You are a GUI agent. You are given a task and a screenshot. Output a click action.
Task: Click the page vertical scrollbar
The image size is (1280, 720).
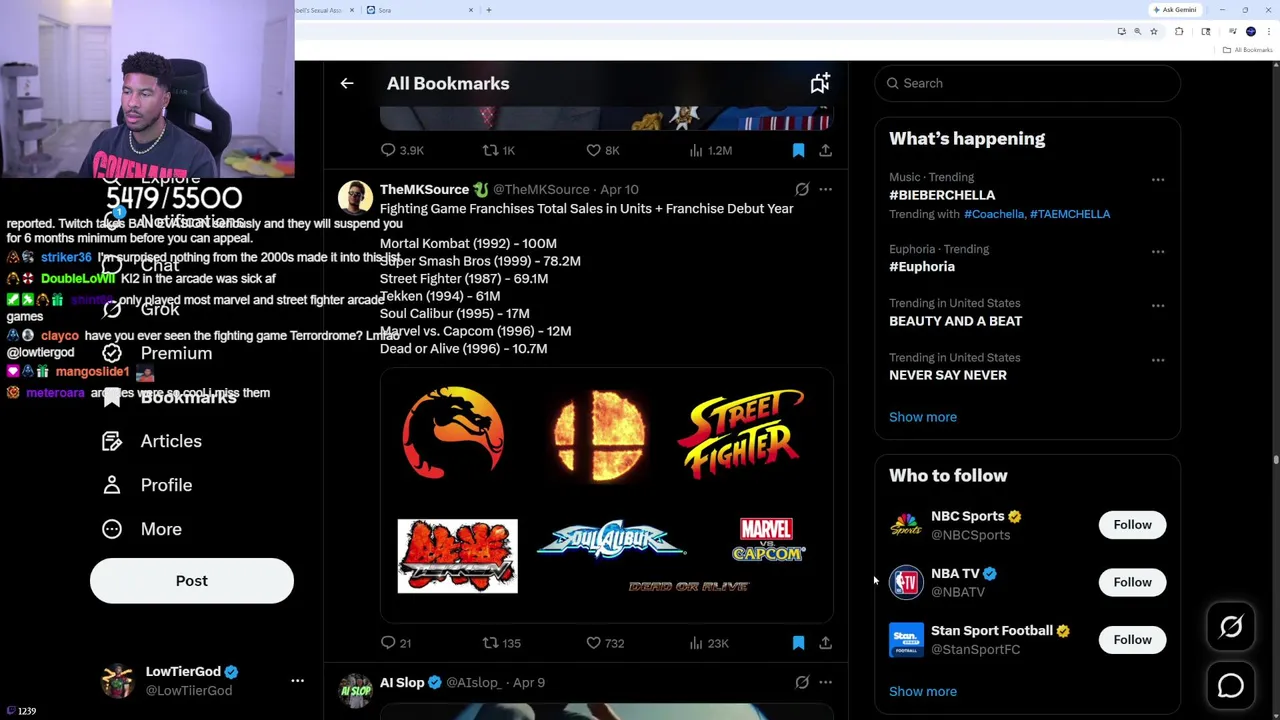tap(1275, 460)
